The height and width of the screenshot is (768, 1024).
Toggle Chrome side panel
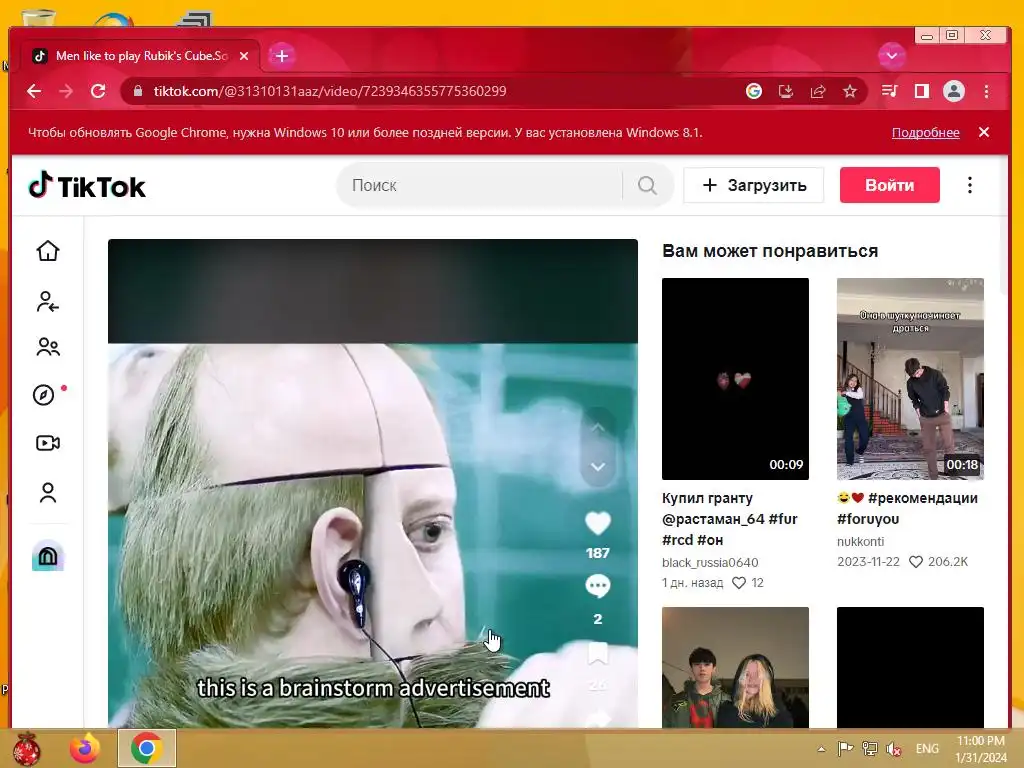(921, 91)
